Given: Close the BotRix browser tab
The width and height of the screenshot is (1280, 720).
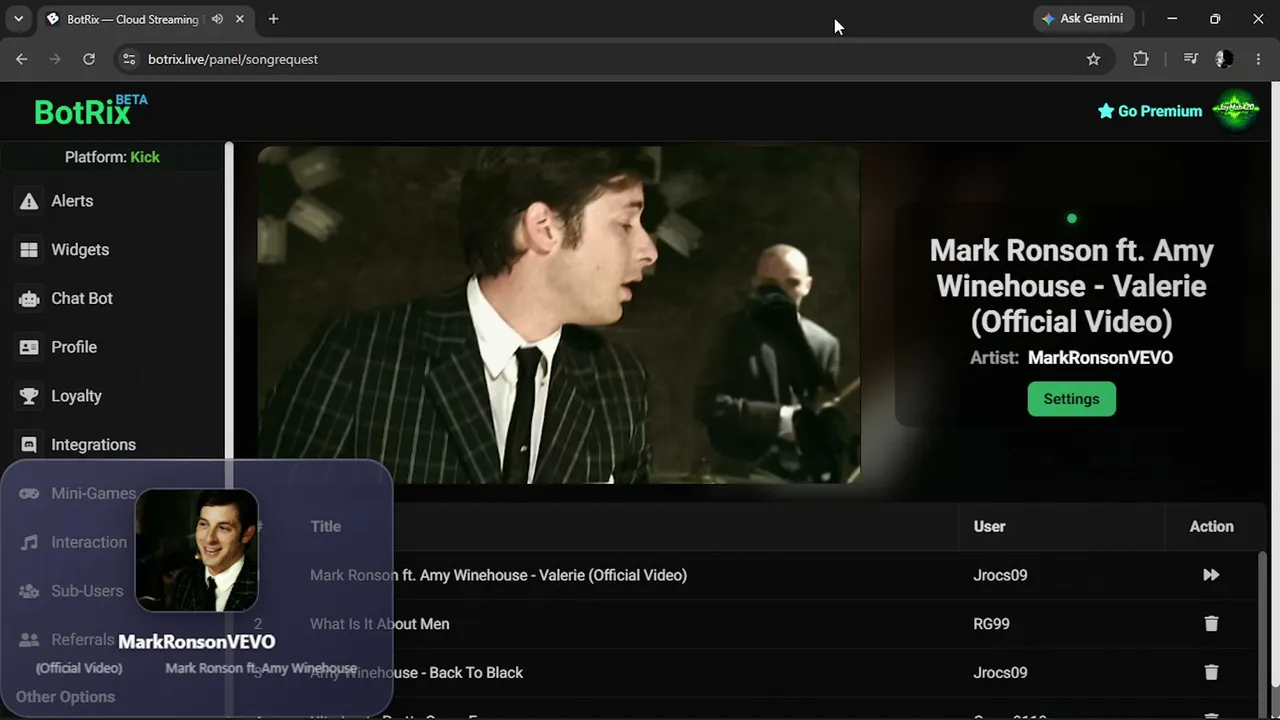Looking at the screenshot, I should [x=240, y=19].
